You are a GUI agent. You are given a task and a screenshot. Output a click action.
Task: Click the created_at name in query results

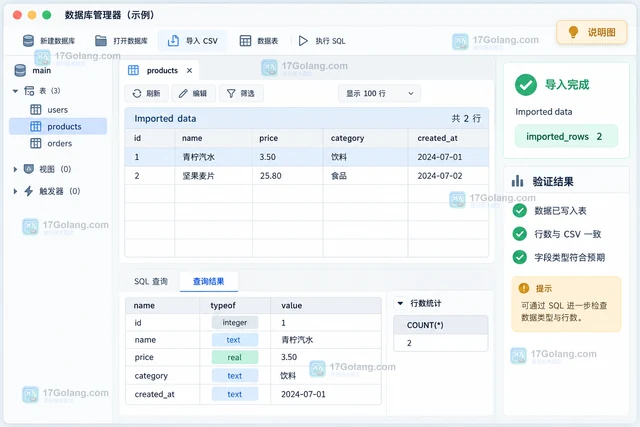(x=154, y=394)
